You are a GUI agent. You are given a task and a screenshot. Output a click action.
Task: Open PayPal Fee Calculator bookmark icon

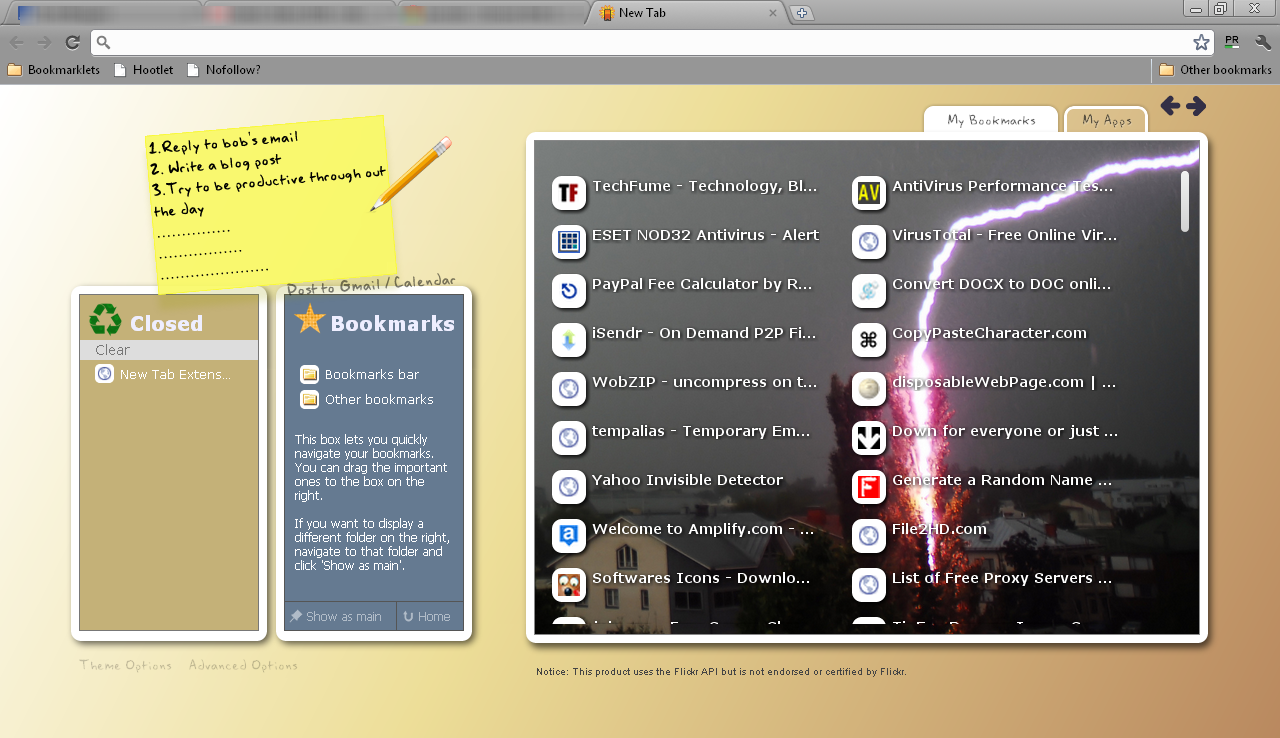[x=569, y=291]
